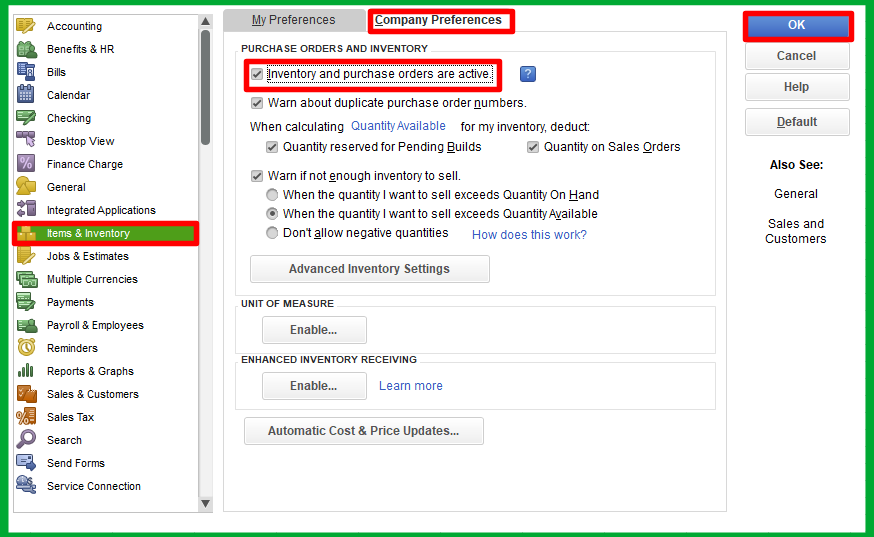Select the Reports & Graphs chart icon

(x=26, y=371)
